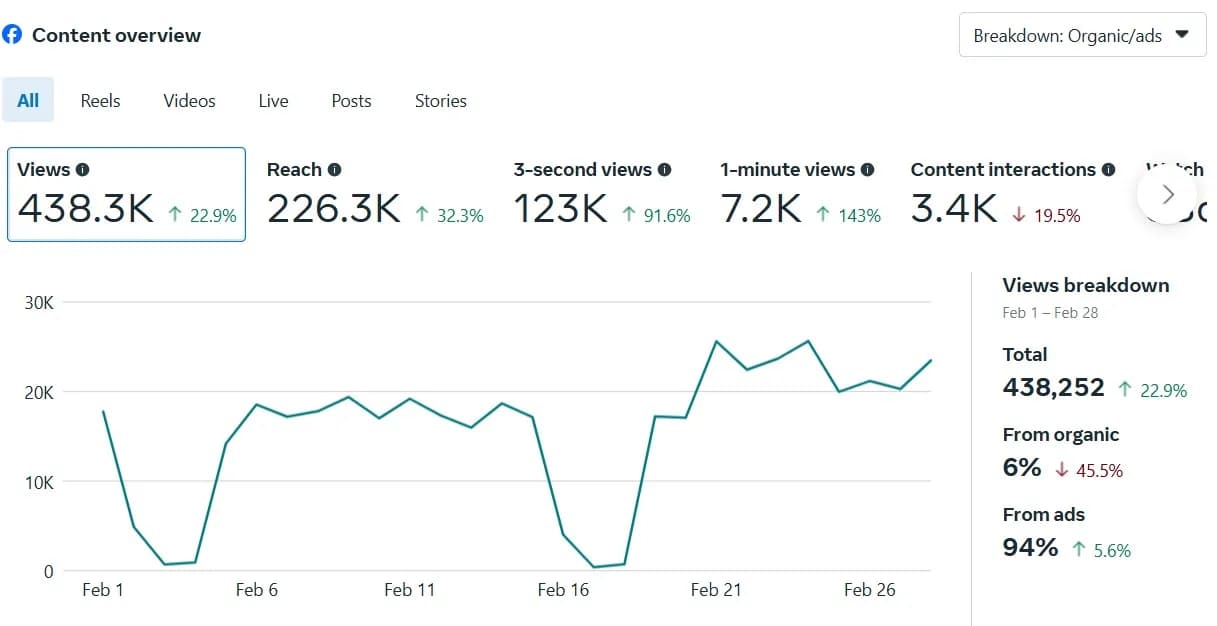1217x626 pixels.
Task: Open the Breakdown: Organic/ads dropdown
Action: coord(1081,34)
